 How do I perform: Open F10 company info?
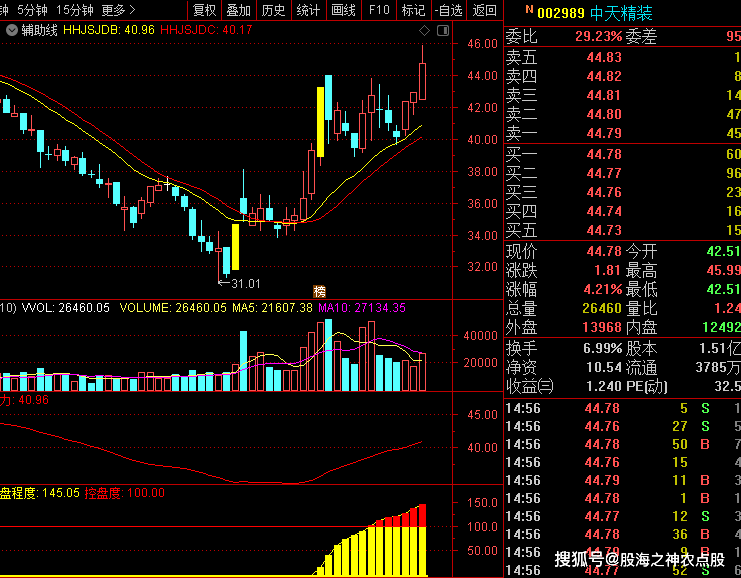(379, 10)
